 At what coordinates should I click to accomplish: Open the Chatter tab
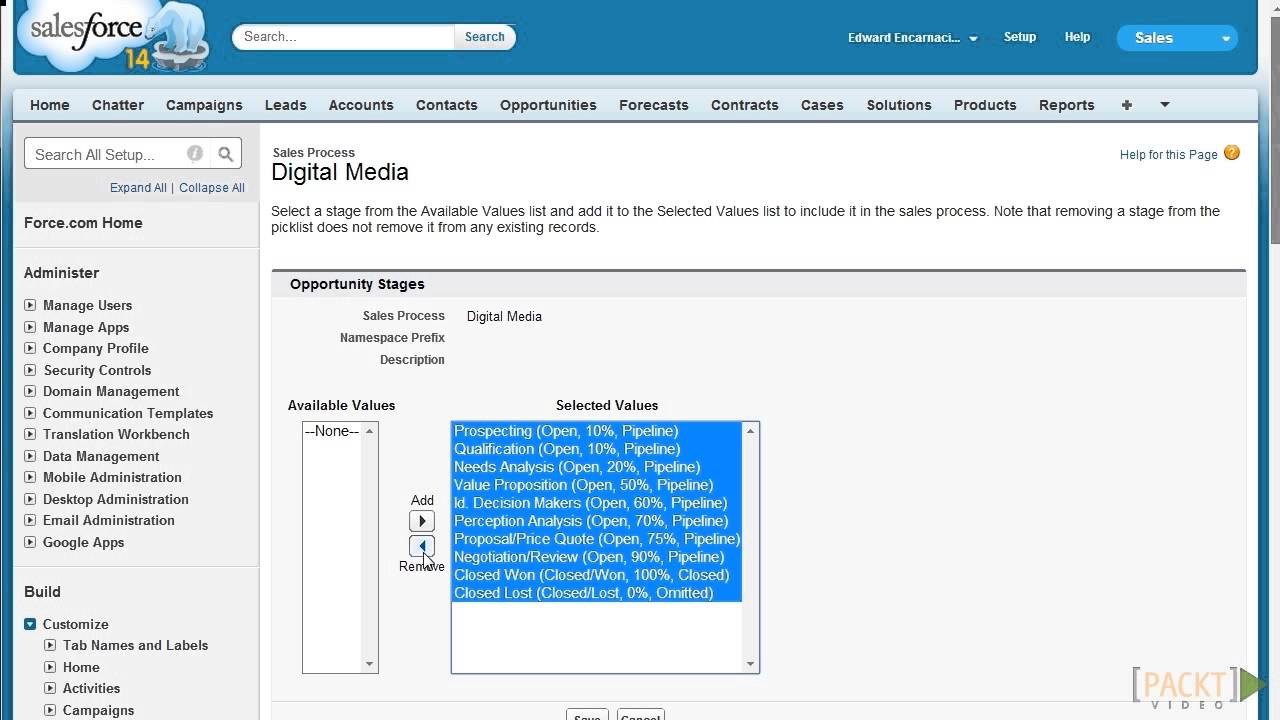(x=118, y=105)
